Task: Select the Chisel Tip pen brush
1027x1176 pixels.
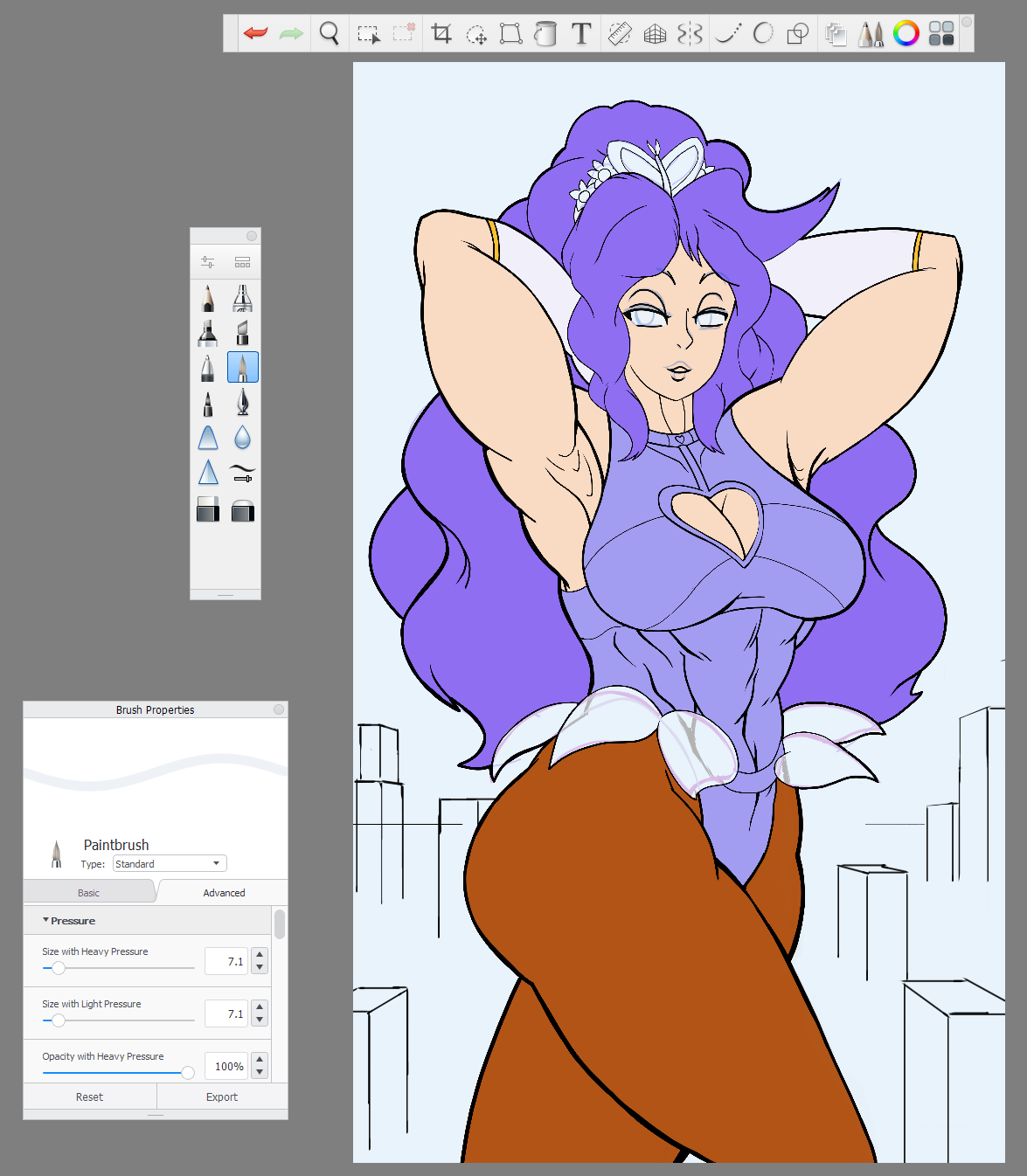Action: coord(243,333)
